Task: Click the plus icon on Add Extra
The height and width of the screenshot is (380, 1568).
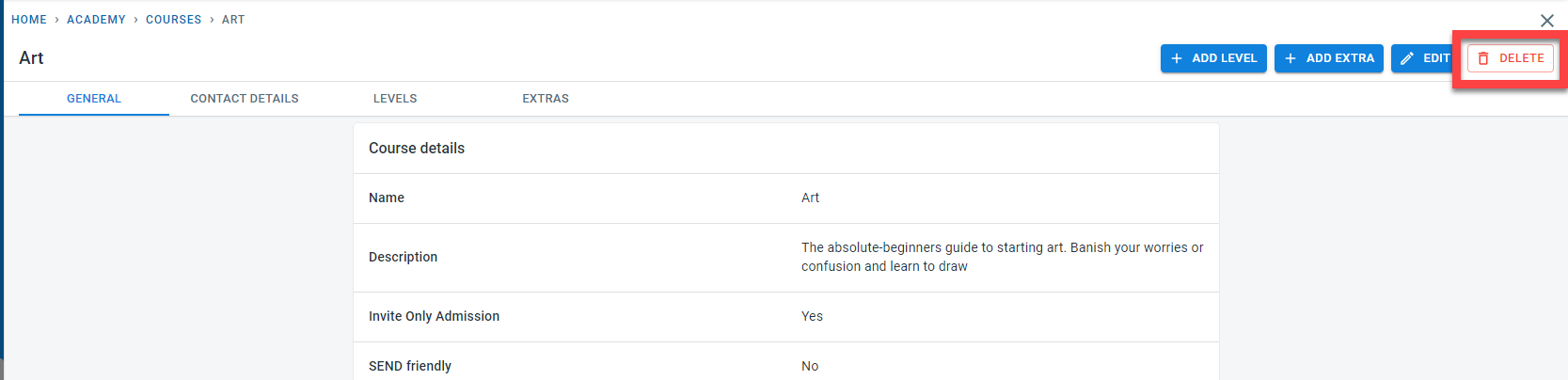Action: (x=1291, y=58)
